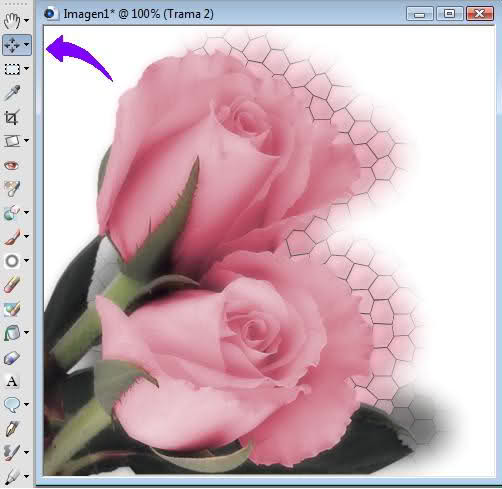Image resolution: width=502 pixels, height=489 pixels.
Task: Open the Clone Brush flyout arrow
Action: (x=26, y=212)
